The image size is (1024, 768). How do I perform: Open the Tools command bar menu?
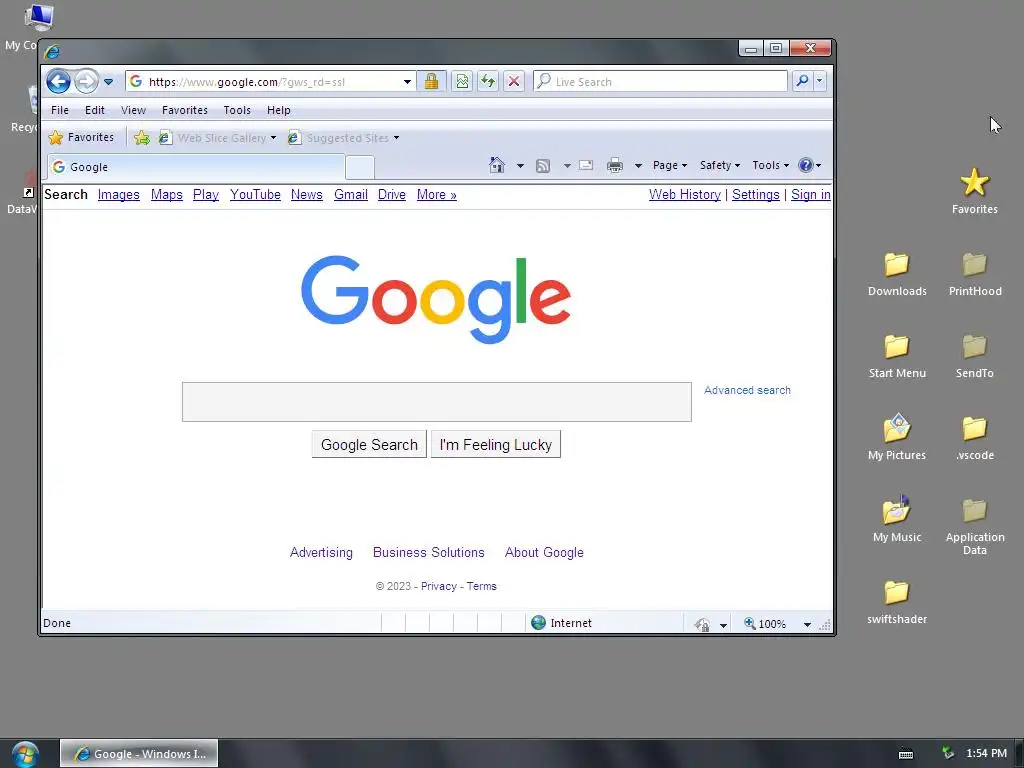click(771, 165)
